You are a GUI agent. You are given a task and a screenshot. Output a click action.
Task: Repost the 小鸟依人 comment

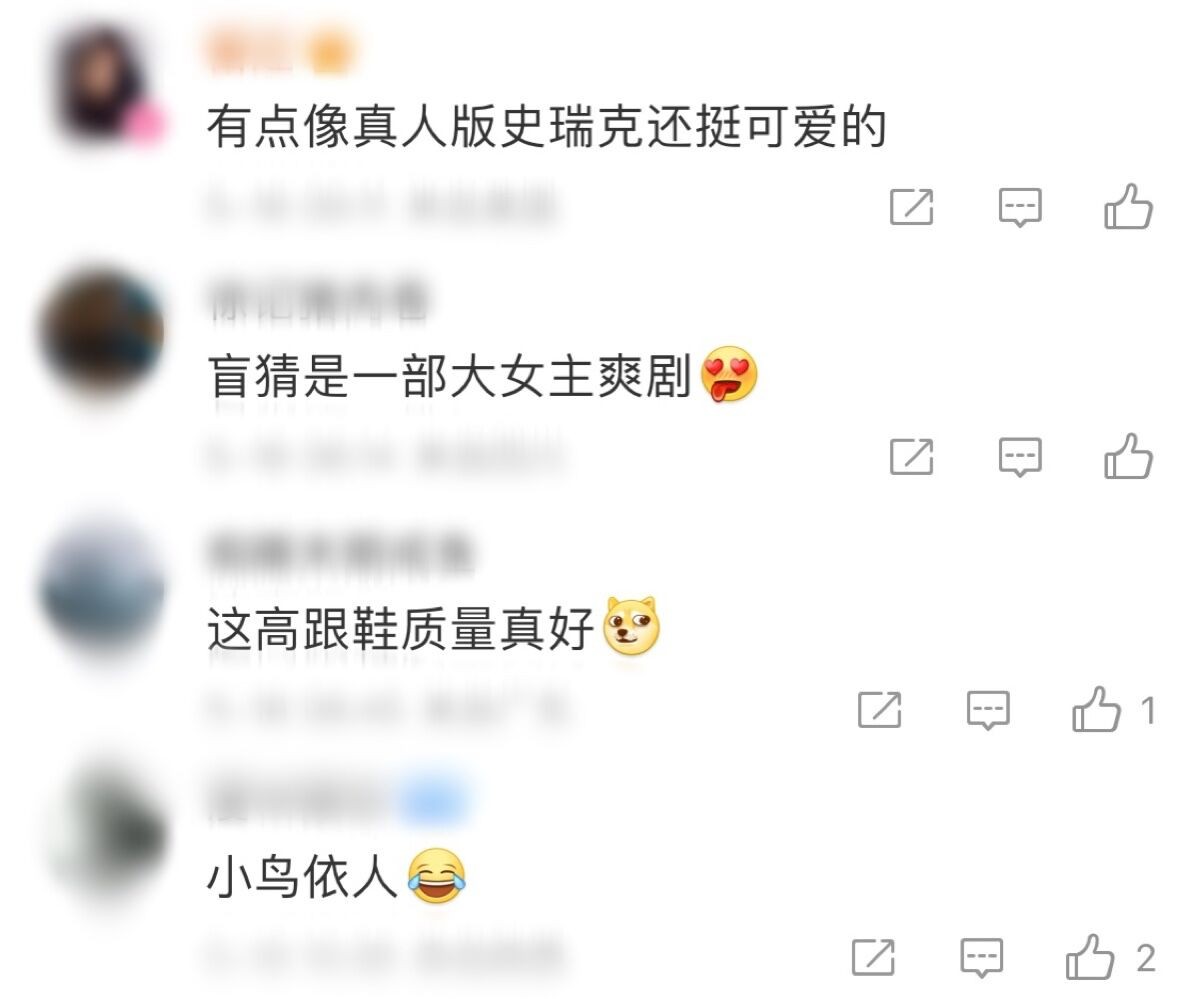pyautogui.click(x=873, y=957)
